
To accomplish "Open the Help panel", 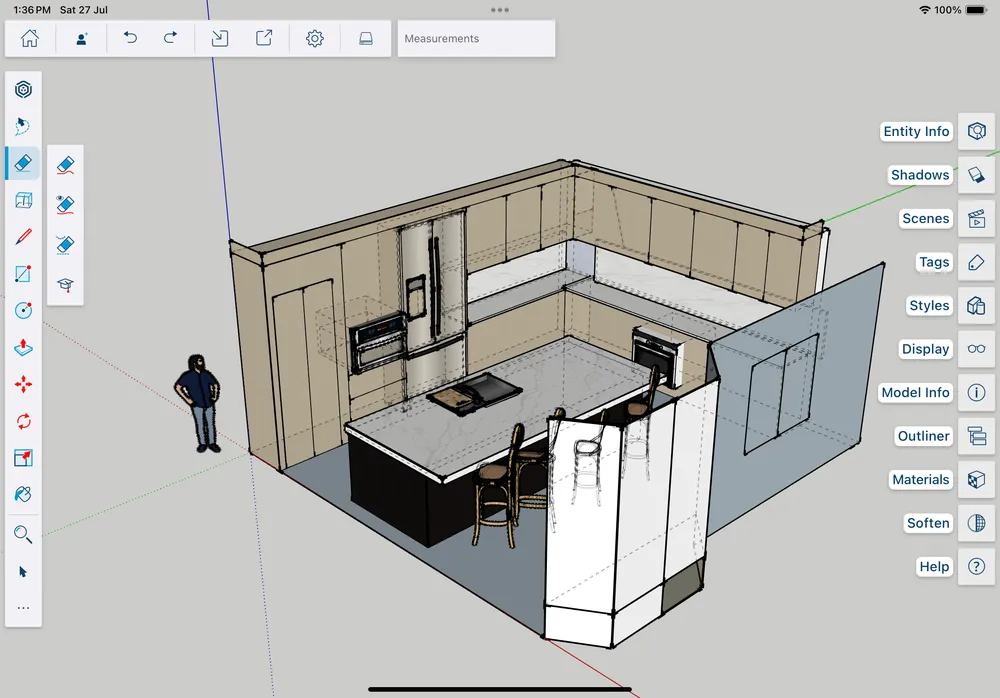I will pyautogui.click(x=976, y=566).
